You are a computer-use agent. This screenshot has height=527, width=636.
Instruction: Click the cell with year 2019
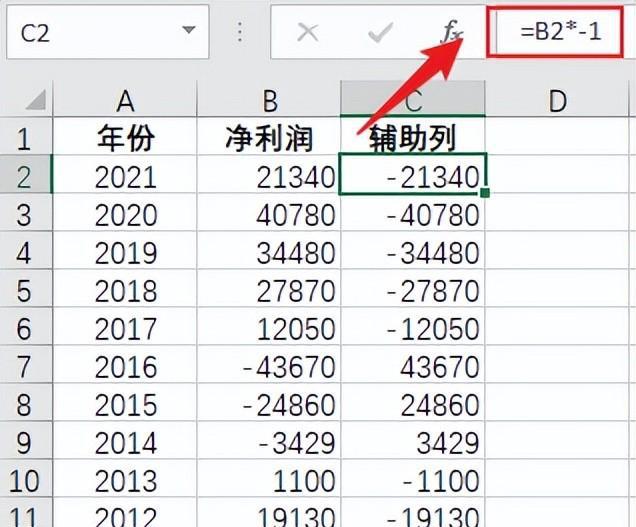point(125,250)
